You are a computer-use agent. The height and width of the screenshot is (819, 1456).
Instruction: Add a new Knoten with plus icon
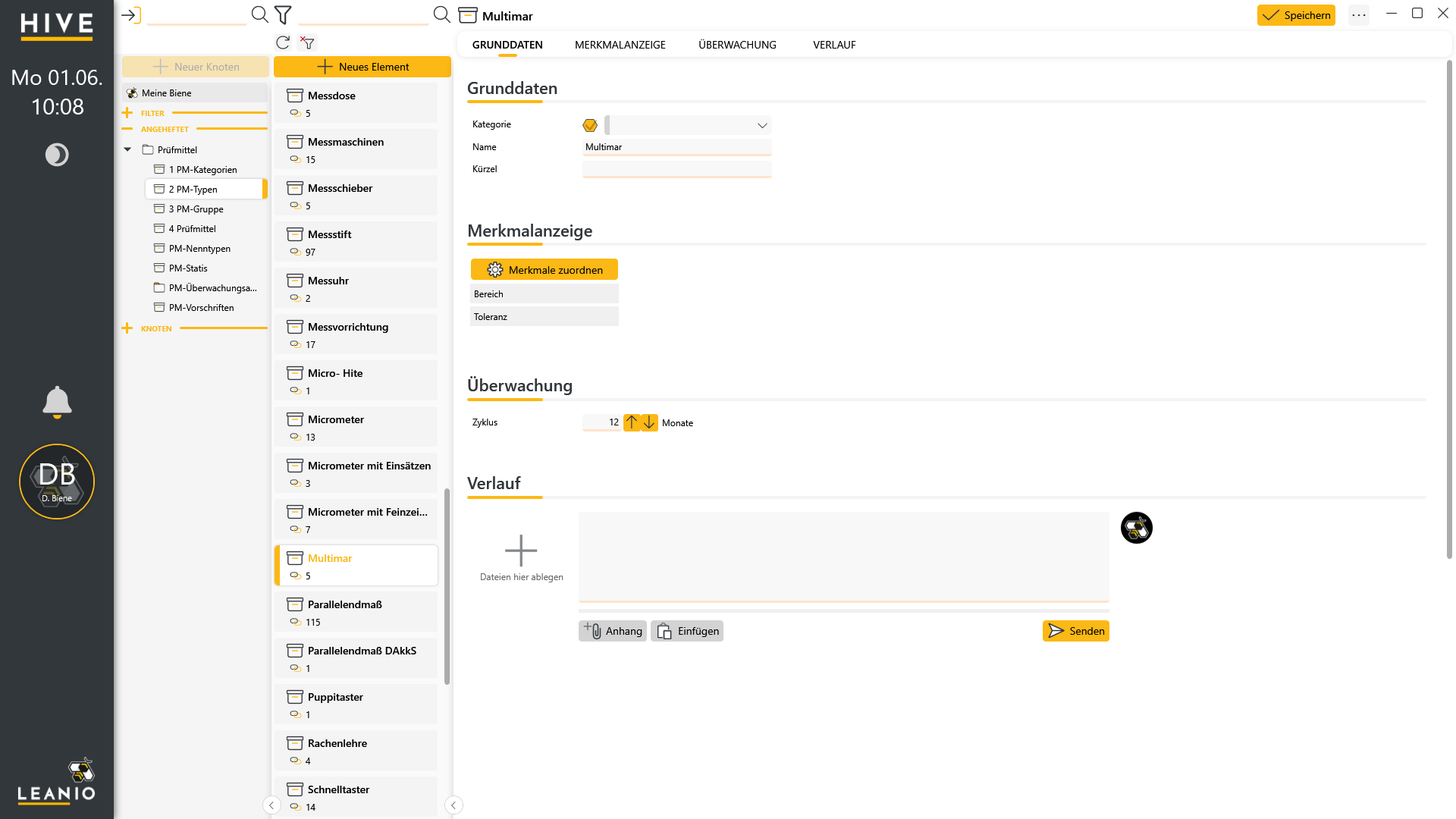coord(127,328)
